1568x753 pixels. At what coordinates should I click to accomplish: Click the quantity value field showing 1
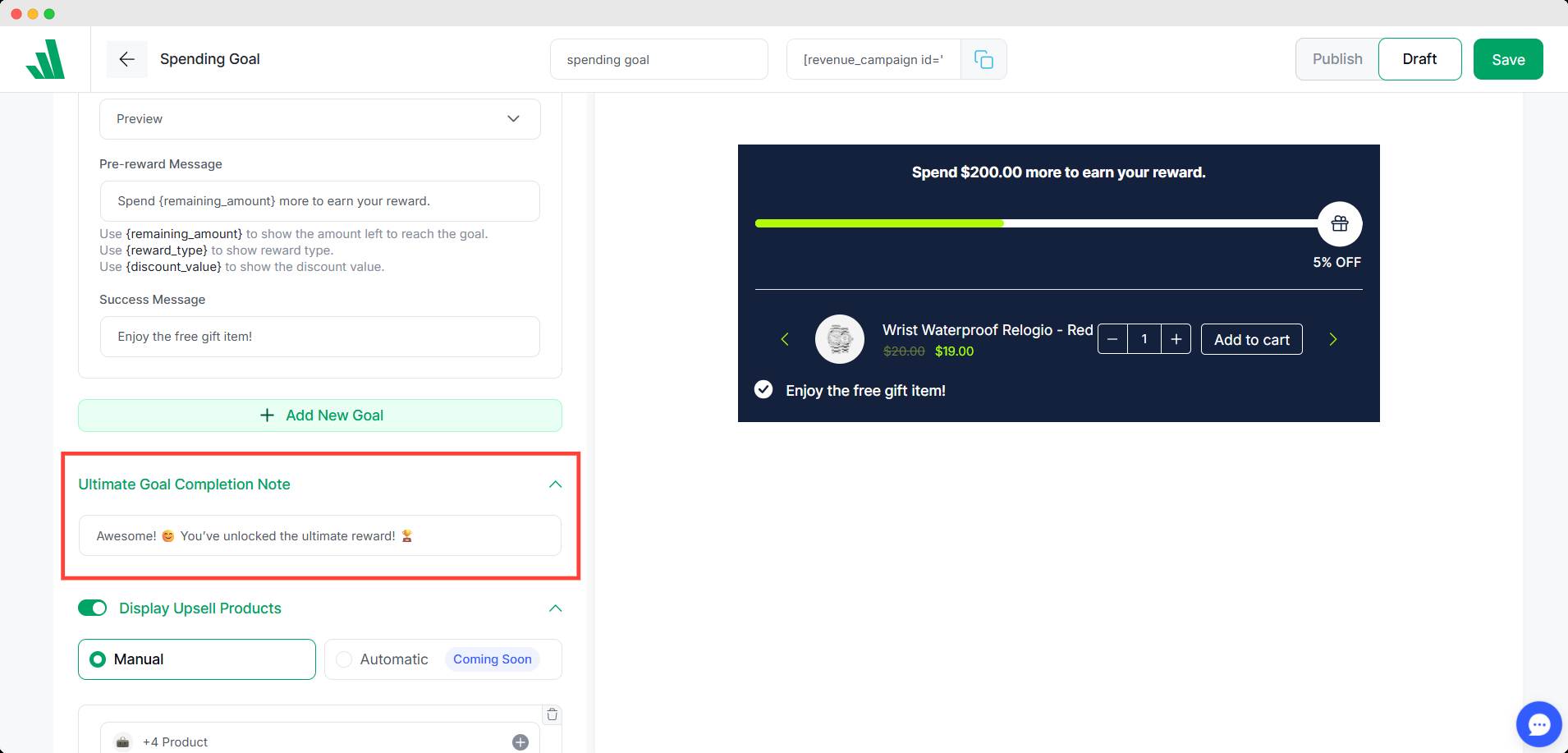1144,339
